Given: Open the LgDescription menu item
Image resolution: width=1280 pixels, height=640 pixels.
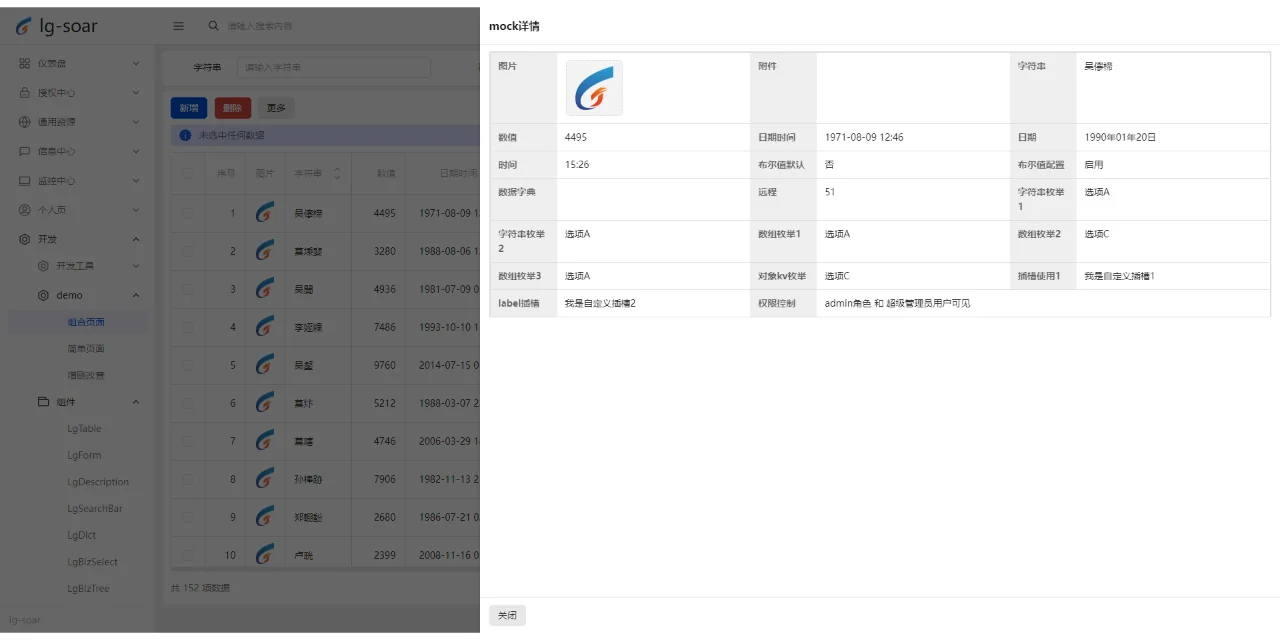Looking at the screenshot, I should (78, 482).
